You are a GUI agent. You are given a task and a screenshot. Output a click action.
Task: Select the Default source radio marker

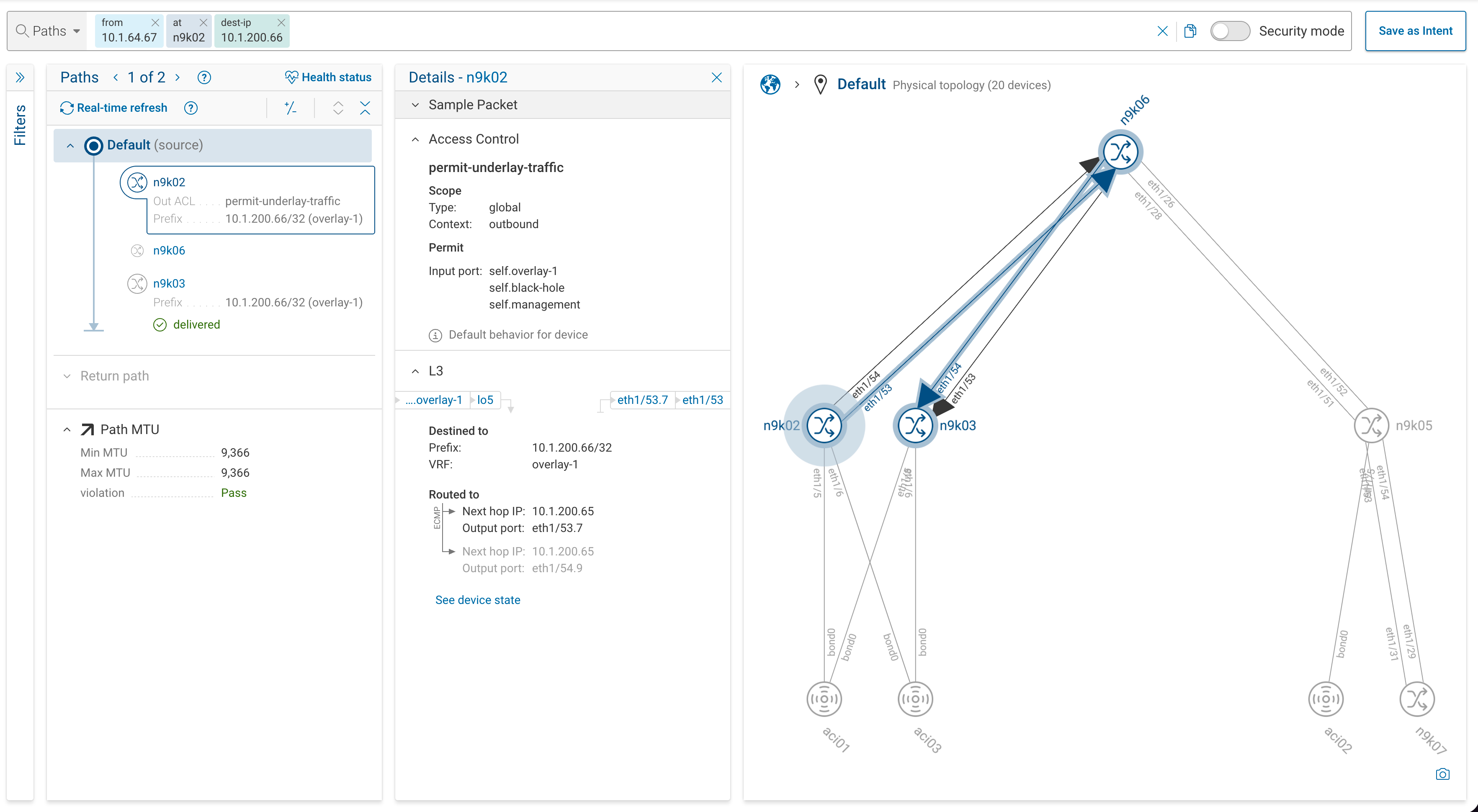(93, 146)
